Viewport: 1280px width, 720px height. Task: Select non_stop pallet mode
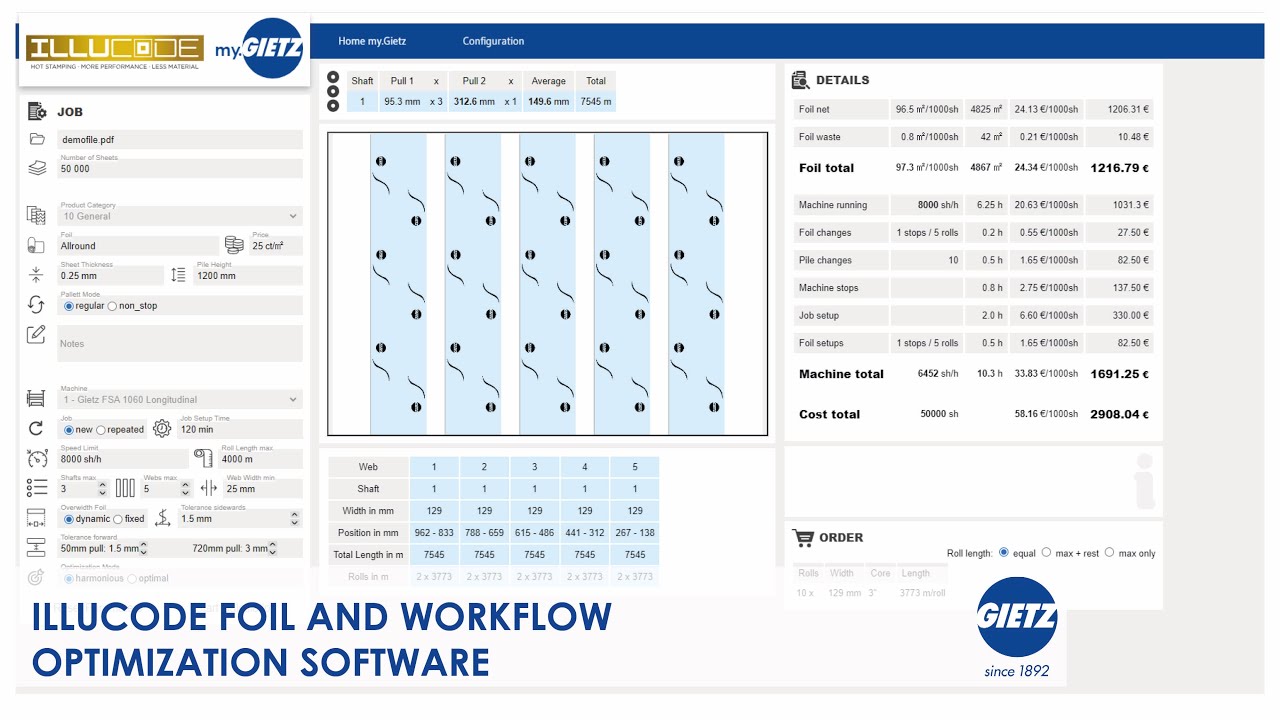coord(112,306)
